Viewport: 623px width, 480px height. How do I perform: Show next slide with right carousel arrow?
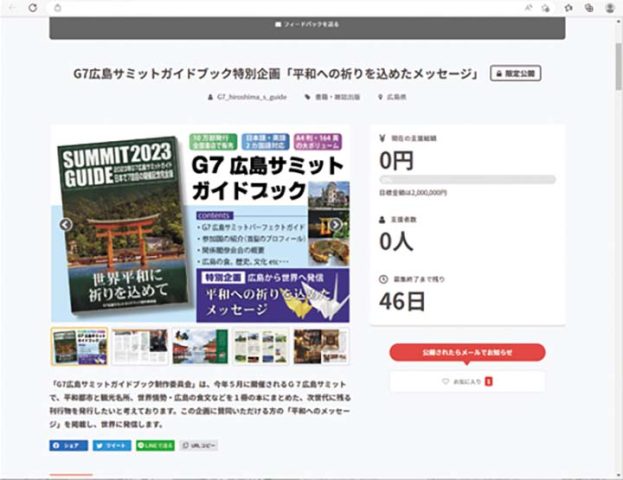tap(336, 225)
